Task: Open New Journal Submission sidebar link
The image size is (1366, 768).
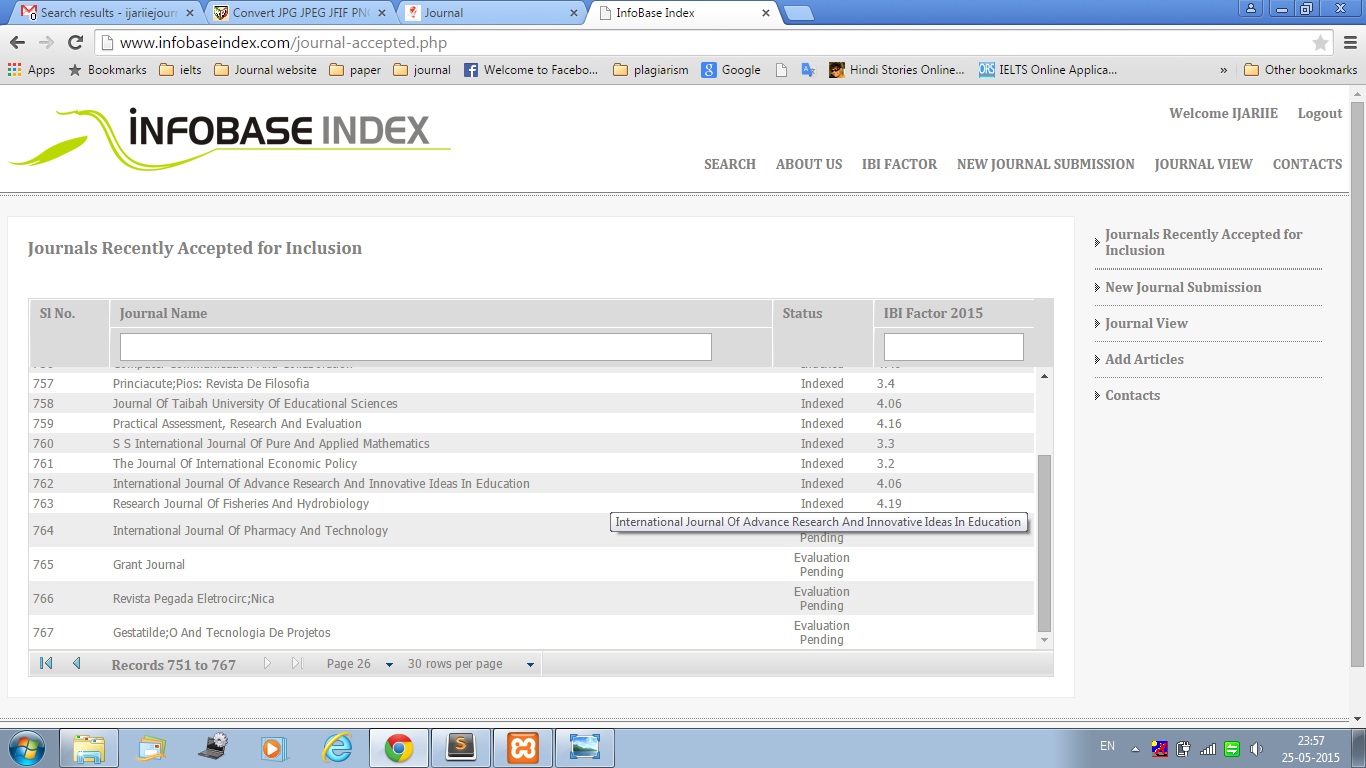Action: coord(1183,287)
